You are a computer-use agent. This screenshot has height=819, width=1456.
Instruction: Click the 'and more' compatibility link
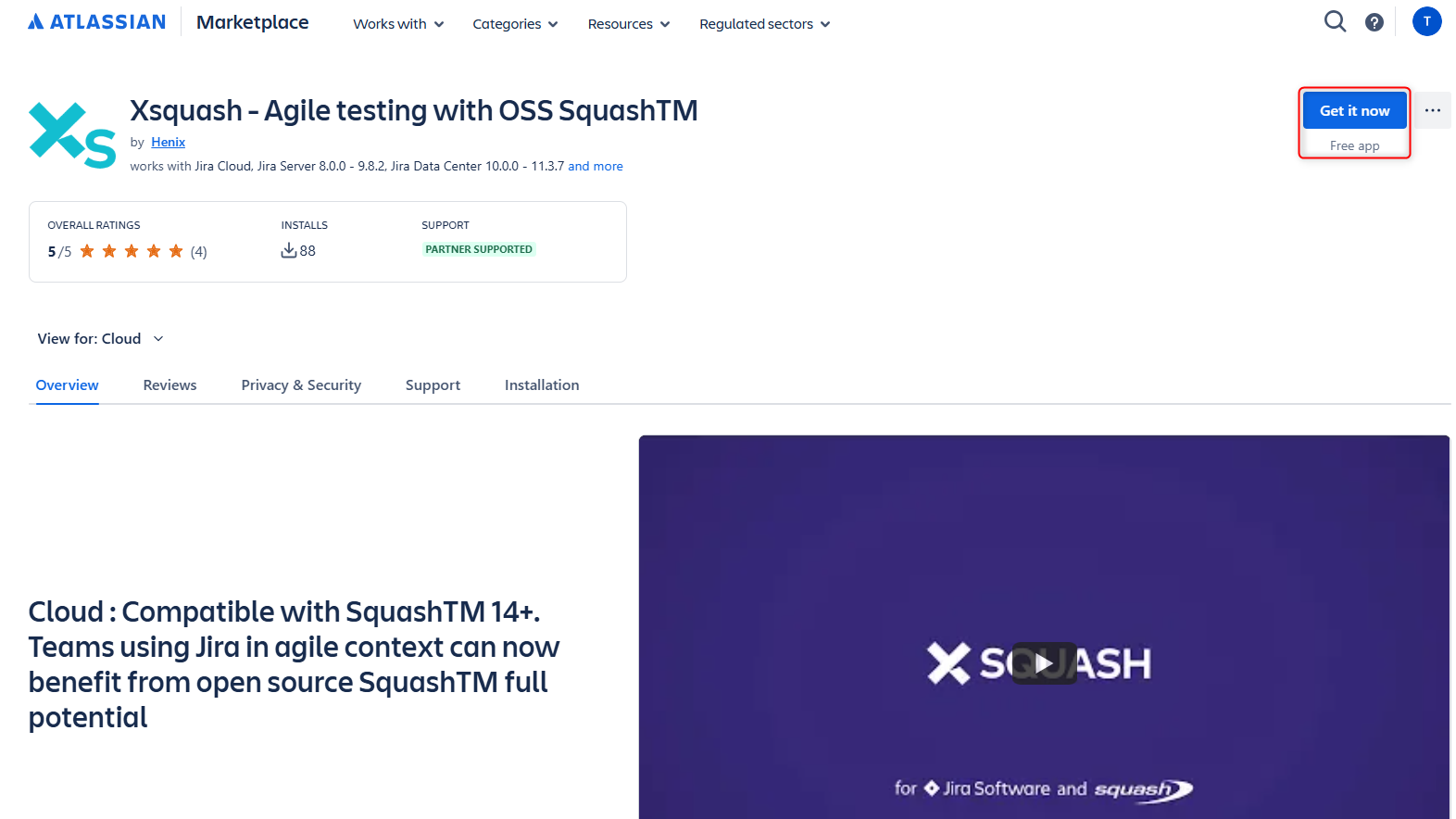click(x=596, y=166)
